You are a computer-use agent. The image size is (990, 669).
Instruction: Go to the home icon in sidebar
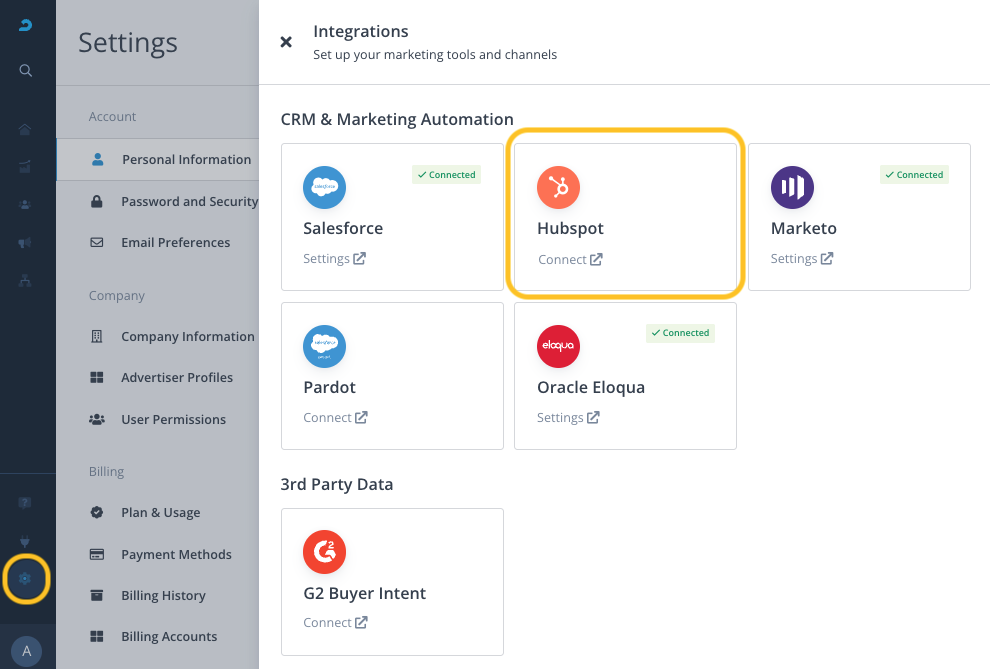pos(26,129)
